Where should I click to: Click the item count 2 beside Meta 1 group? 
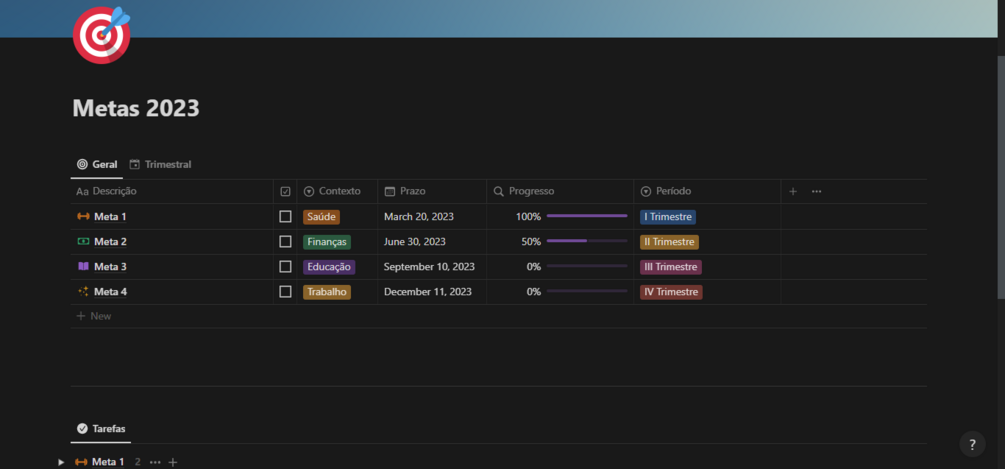click(x=137, y=462)
